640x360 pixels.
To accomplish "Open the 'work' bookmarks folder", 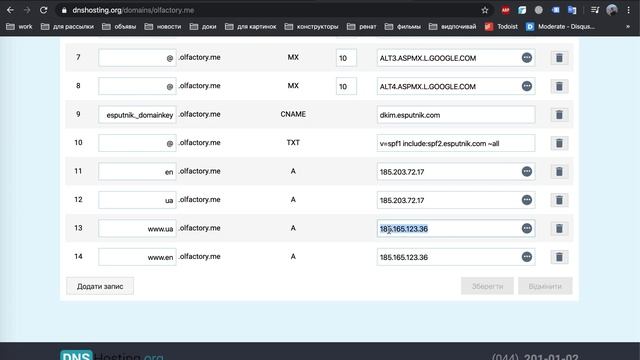I will 19,27.
